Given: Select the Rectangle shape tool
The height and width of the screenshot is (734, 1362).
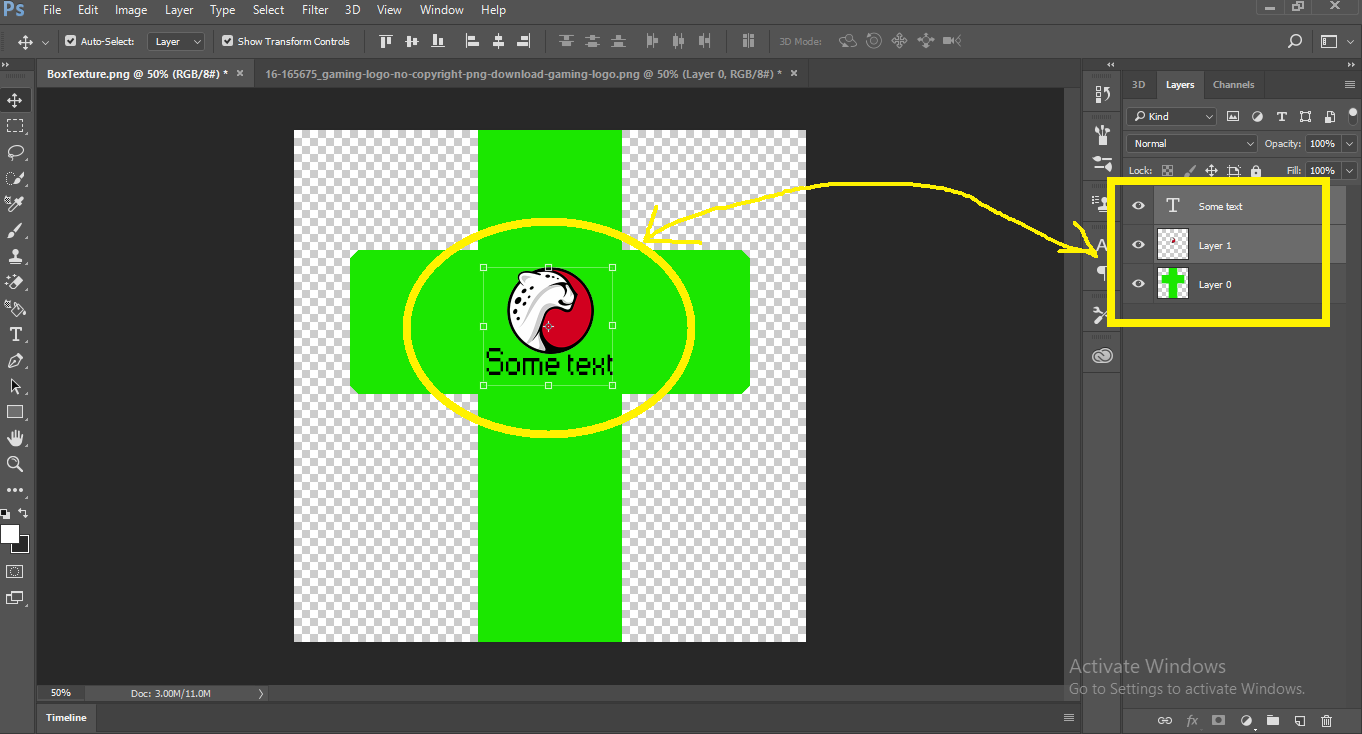Looking at the screenshot, I should [x=15, y=412].
